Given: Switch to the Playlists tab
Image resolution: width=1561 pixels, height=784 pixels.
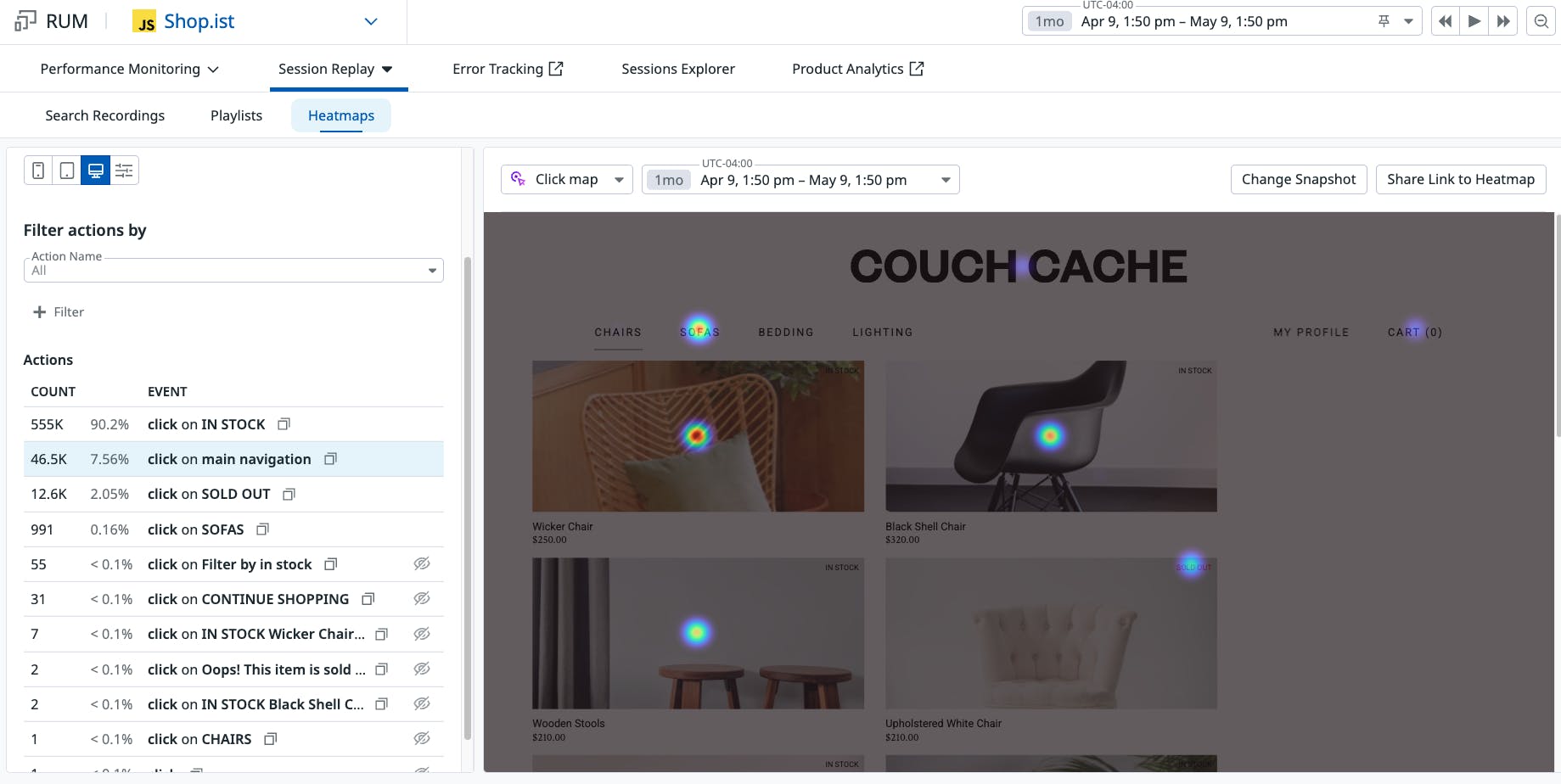Looking at the screenshot, I should (x=236, y=115).
